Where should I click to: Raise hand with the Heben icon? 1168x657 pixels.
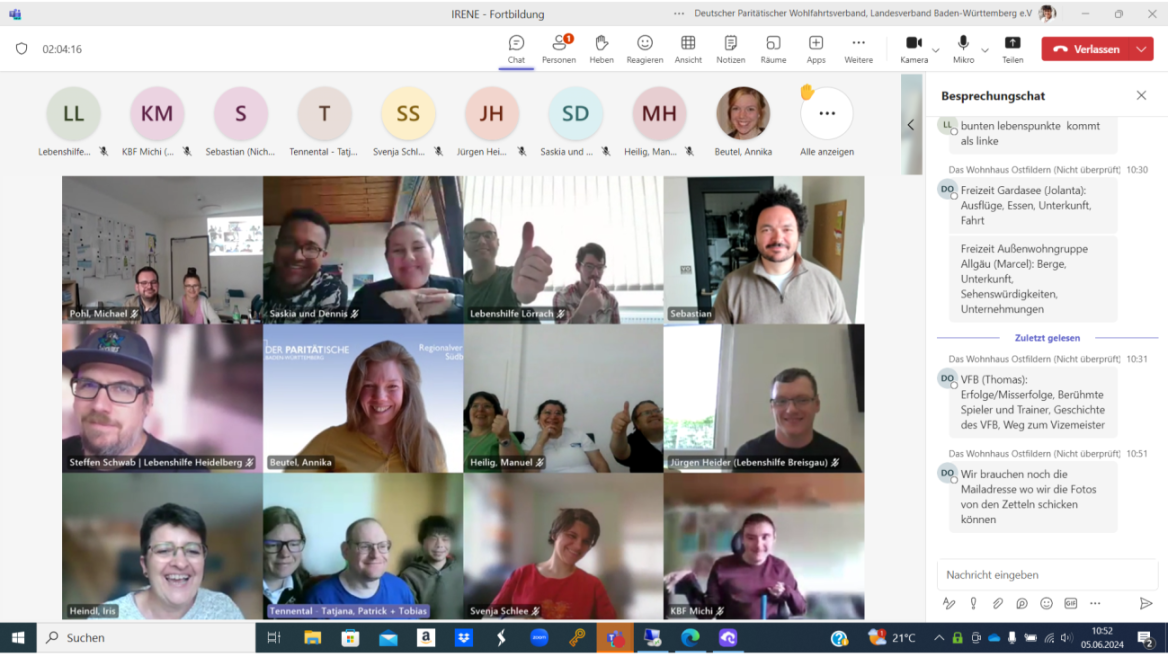pyautogui.click(x=601, y=43)
